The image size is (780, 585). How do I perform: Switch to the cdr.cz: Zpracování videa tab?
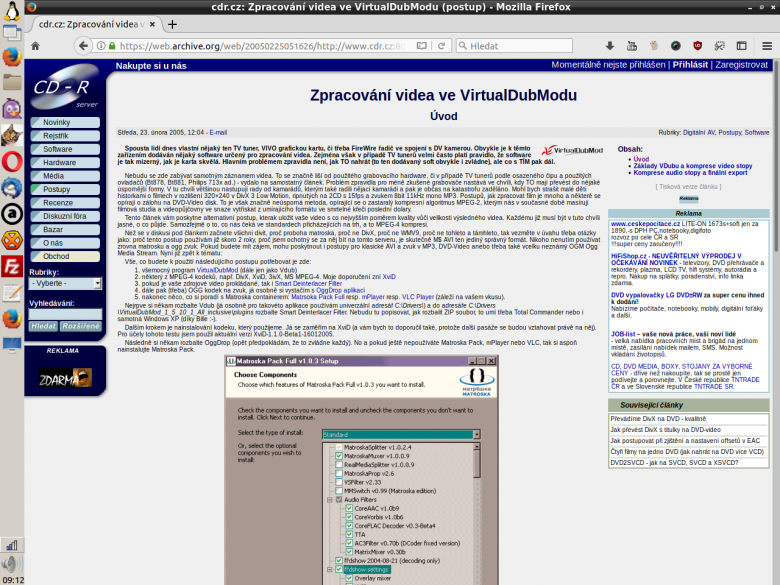pos(92,24)
